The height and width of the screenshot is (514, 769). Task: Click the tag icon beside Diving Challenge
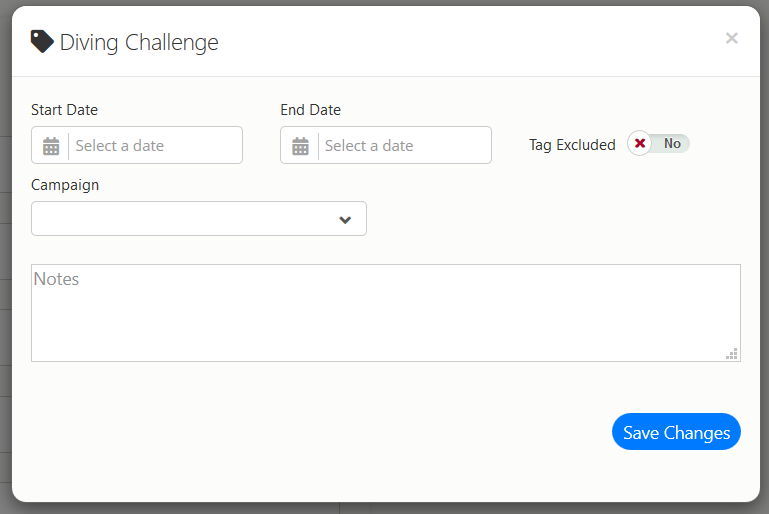point(42,42)
